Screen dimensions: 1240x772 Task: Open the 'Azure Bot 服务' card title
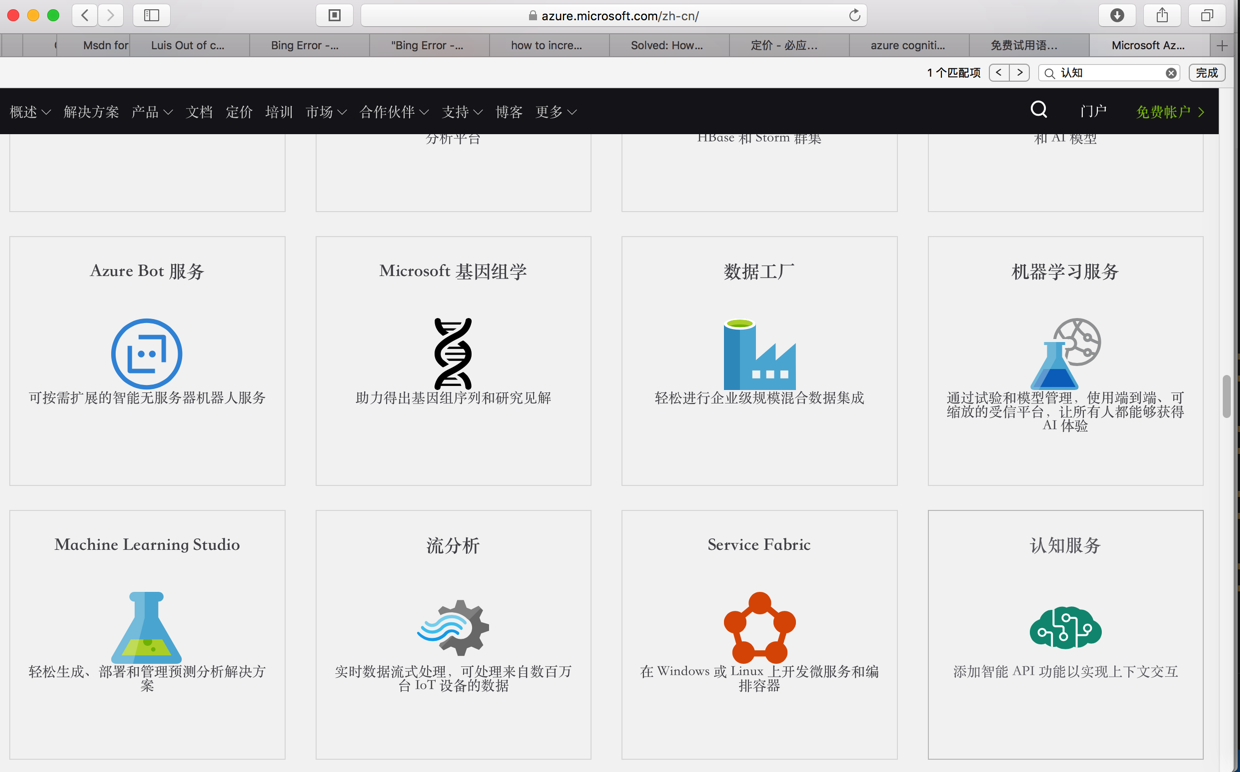[147, 272]
